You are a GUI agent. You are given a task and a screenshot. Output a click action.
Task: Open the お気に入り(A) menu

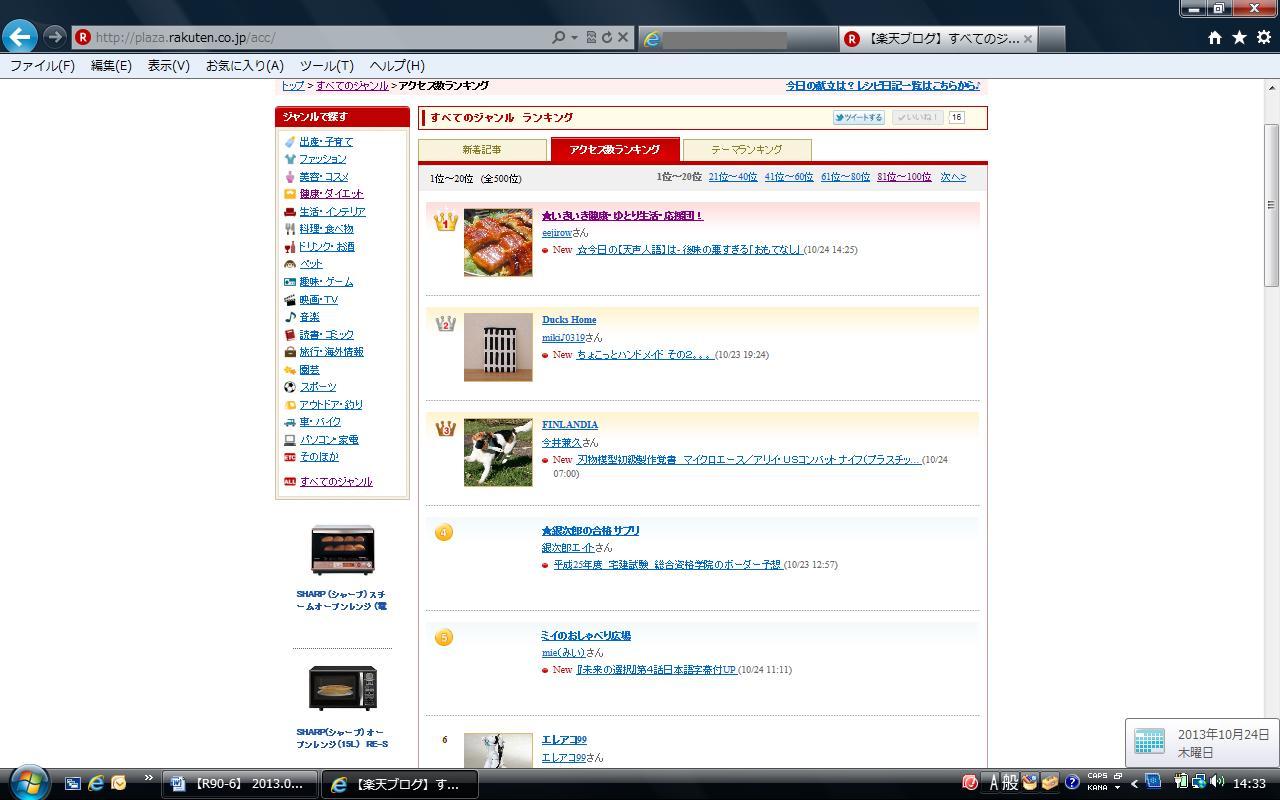[244, 65]
